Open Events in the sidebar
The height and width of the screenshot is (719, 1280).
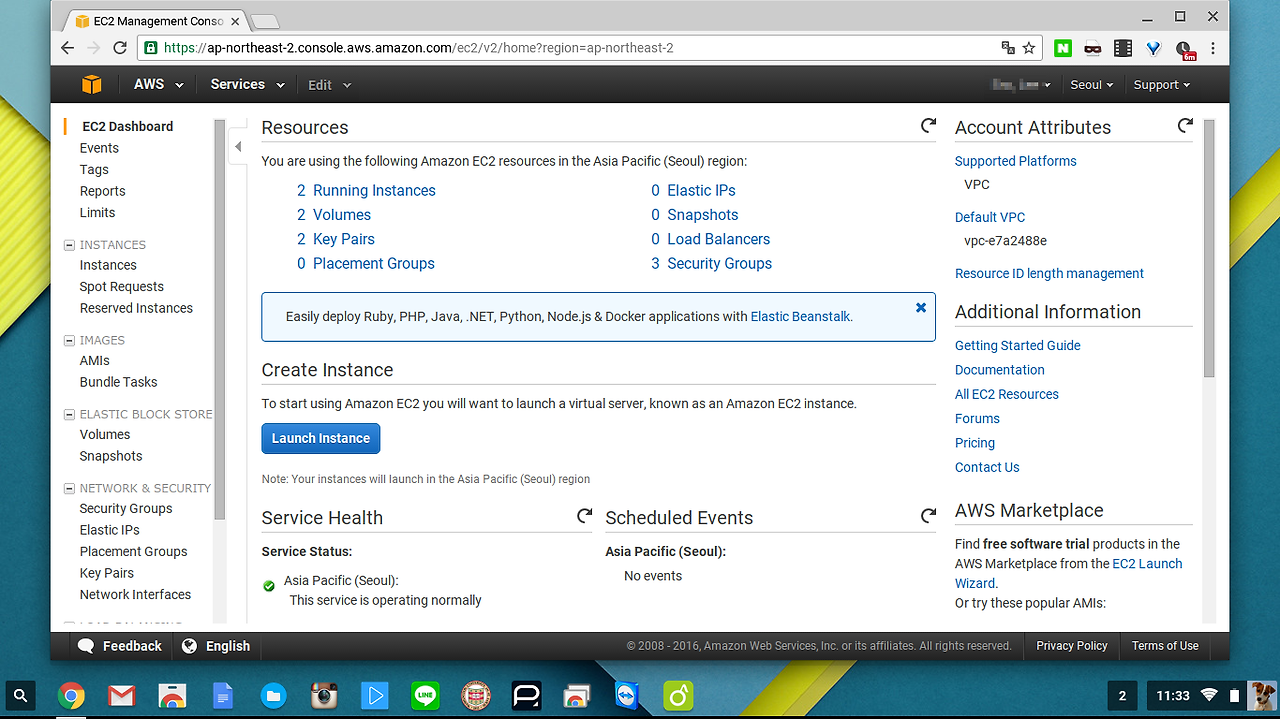pos(99,148)
